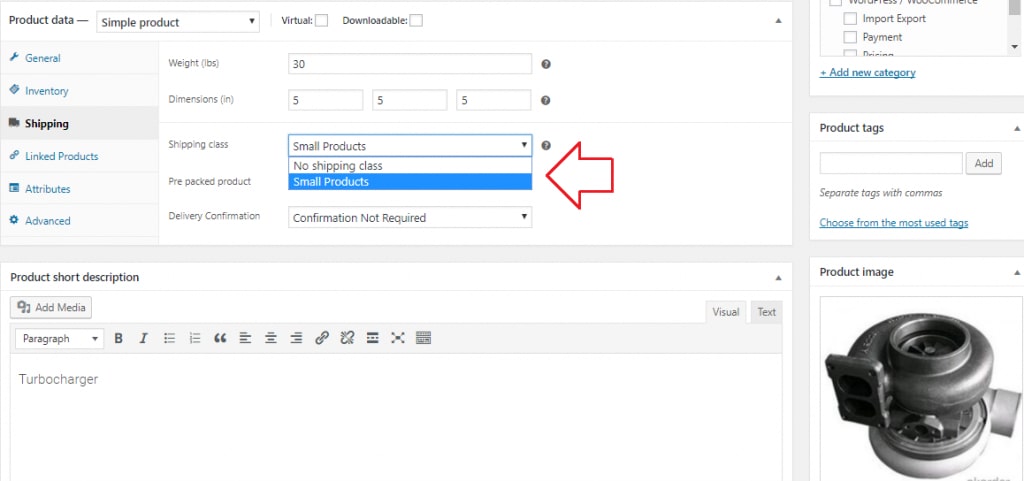Collapse the Product short description panel
The width and height of the screenshot is (1024, 481).
(778, 277)
